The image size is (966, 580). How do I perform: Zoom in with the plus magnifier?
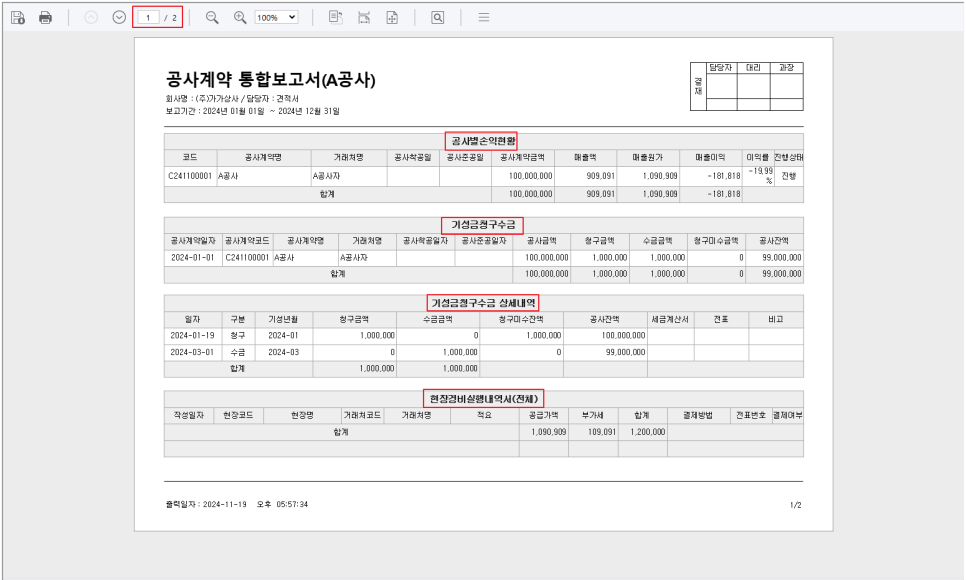[240, 17]
